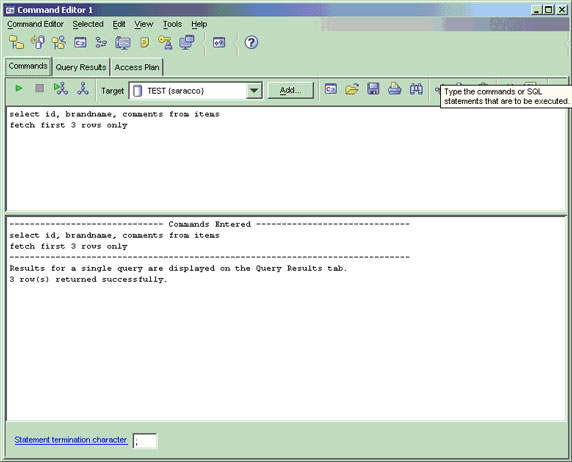The width and height of the screenshot is (572, 462).
Task: Click the Add... button
Action: click(x=290, y=91)
